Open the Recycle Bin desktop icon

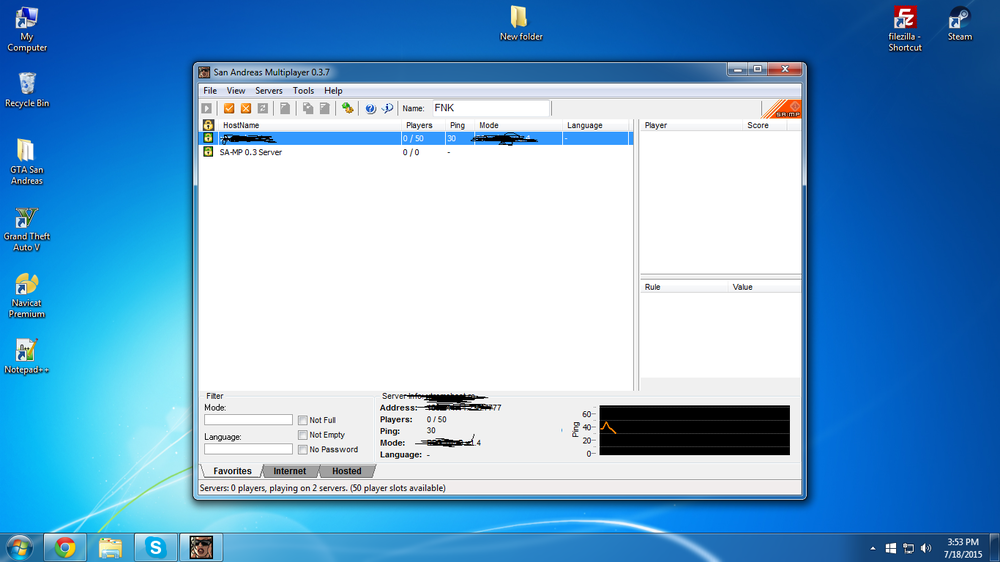27,89
